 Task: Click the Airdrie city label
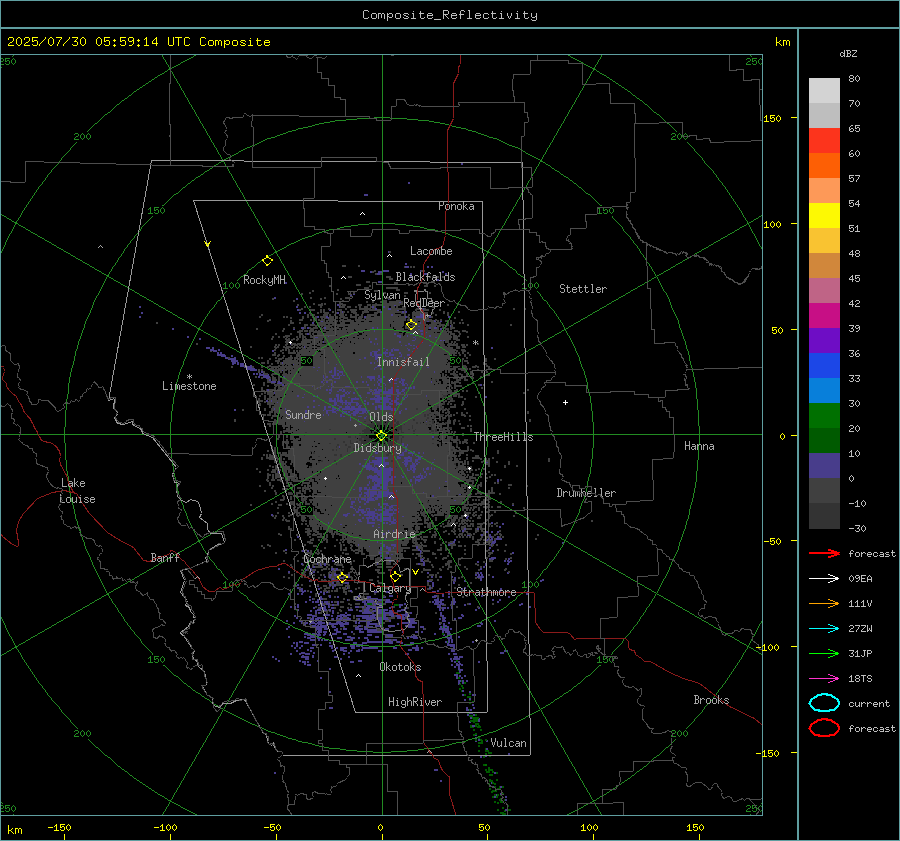[x=394, y=534]
